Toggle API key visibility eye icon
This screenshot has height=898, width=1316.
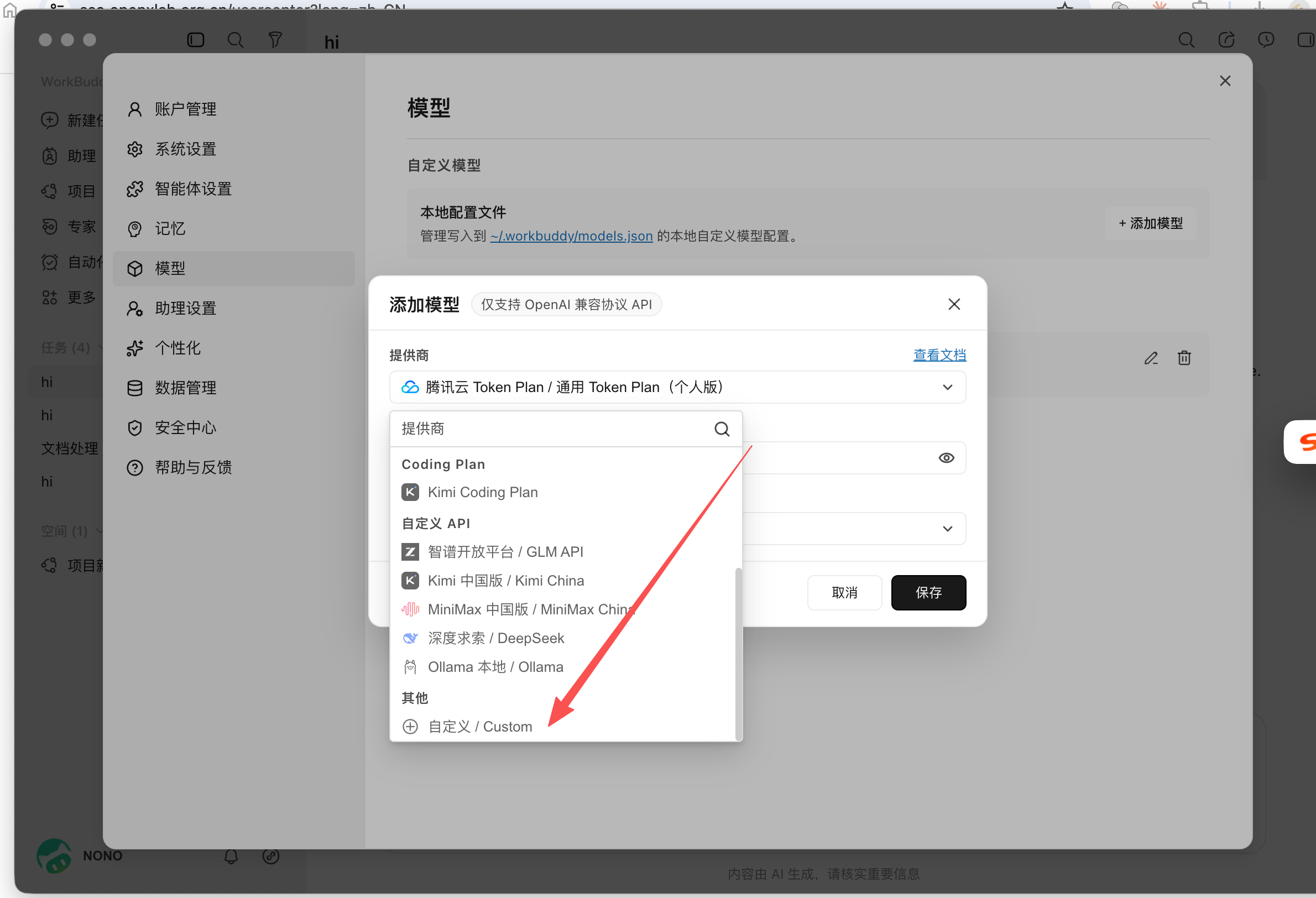(x=946, y=458)
